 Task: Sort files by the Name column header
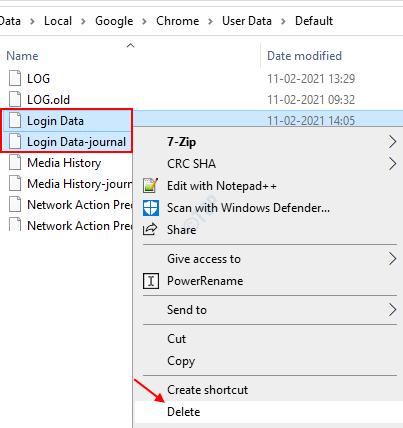22,56
